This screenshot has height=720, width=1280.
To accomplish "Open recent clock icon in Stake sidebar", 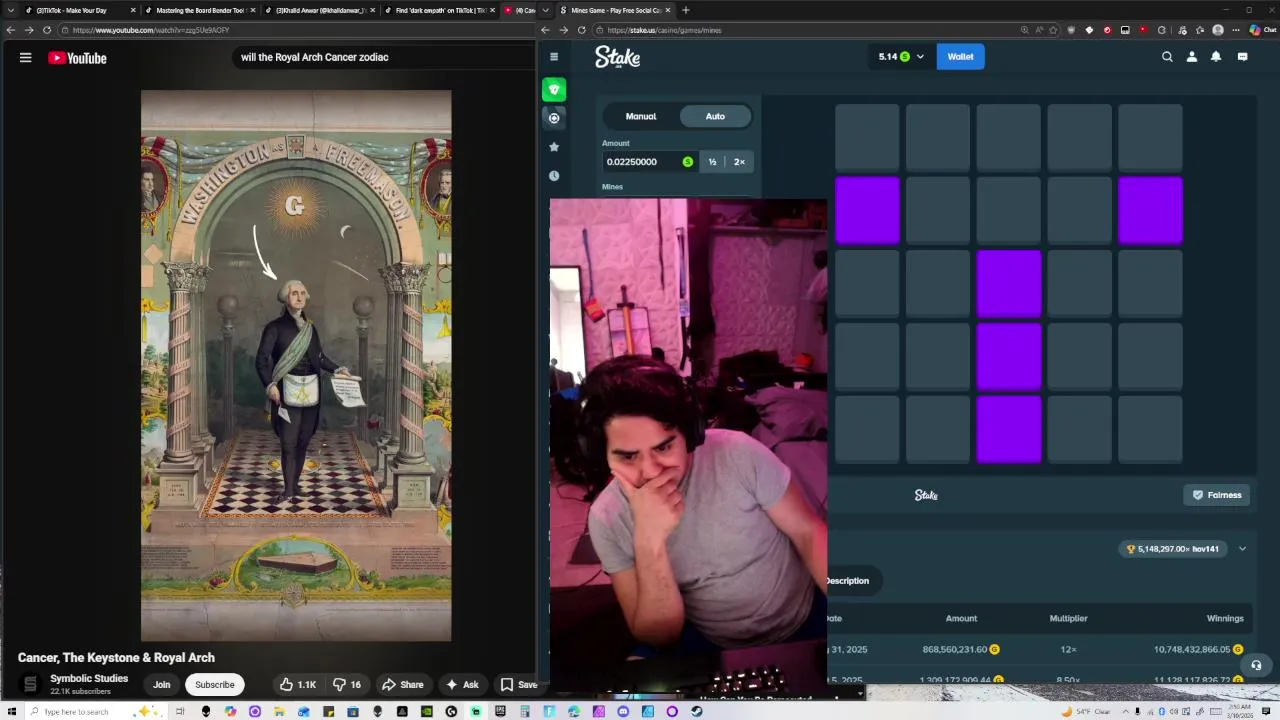I will point(554,176).
